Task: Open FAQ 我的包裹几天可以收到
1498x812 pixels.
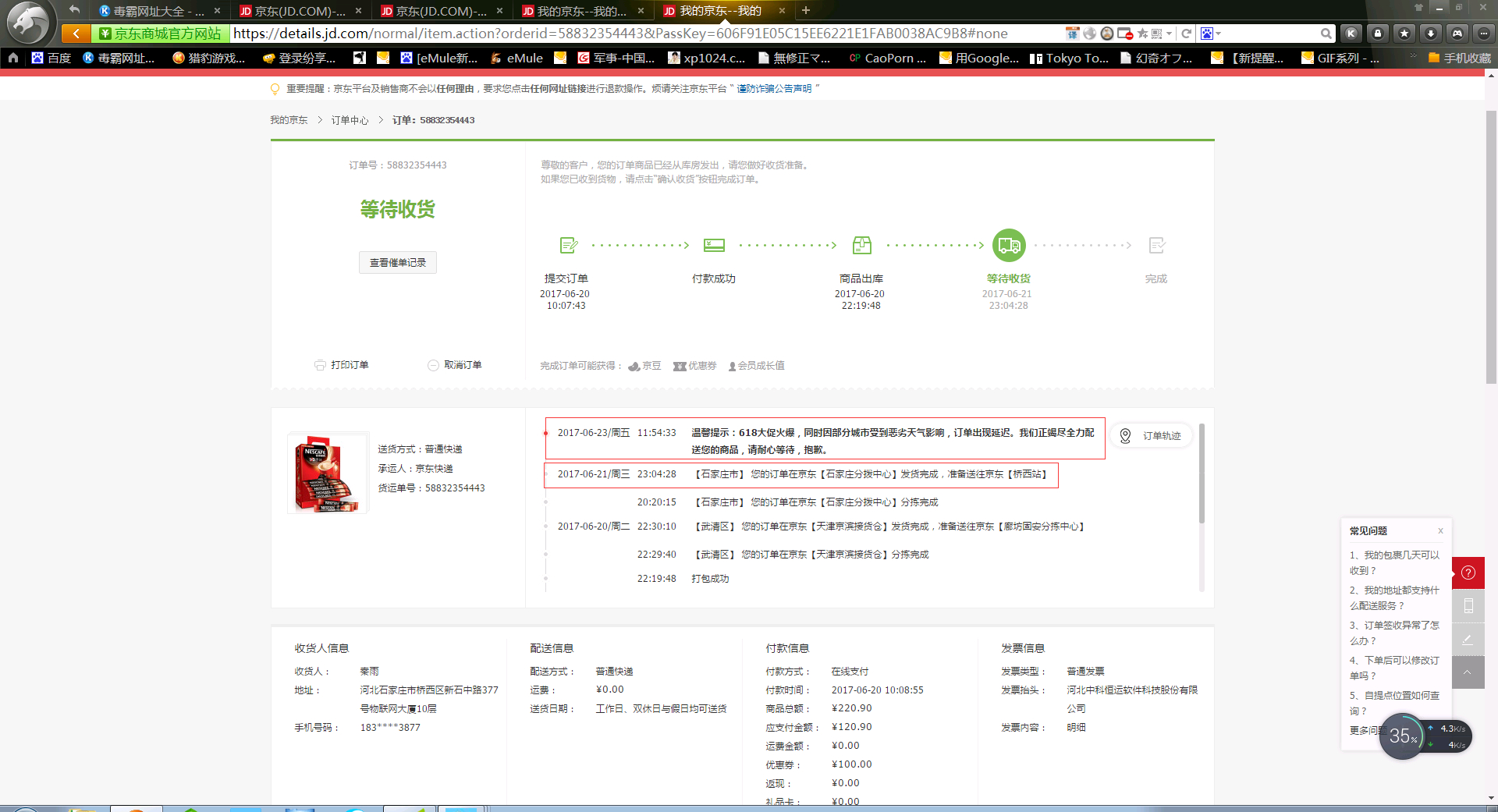Action: point(1395,562)
